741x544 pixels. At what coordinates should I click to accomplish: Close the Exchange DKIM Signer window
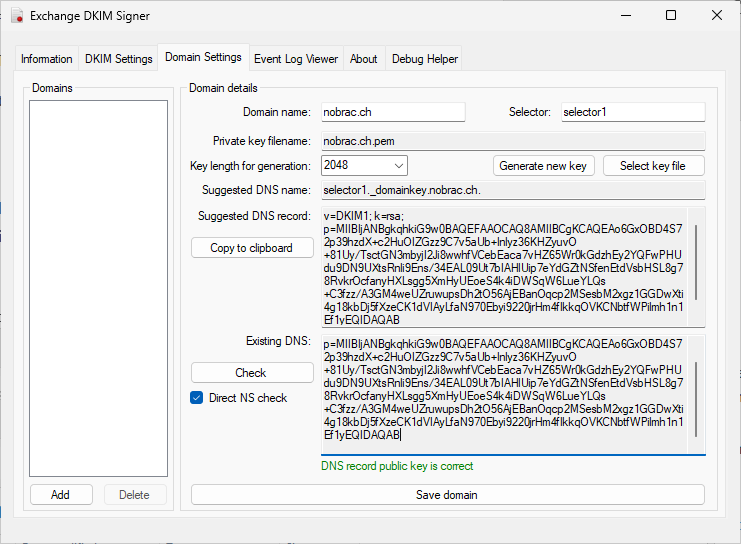716,16
